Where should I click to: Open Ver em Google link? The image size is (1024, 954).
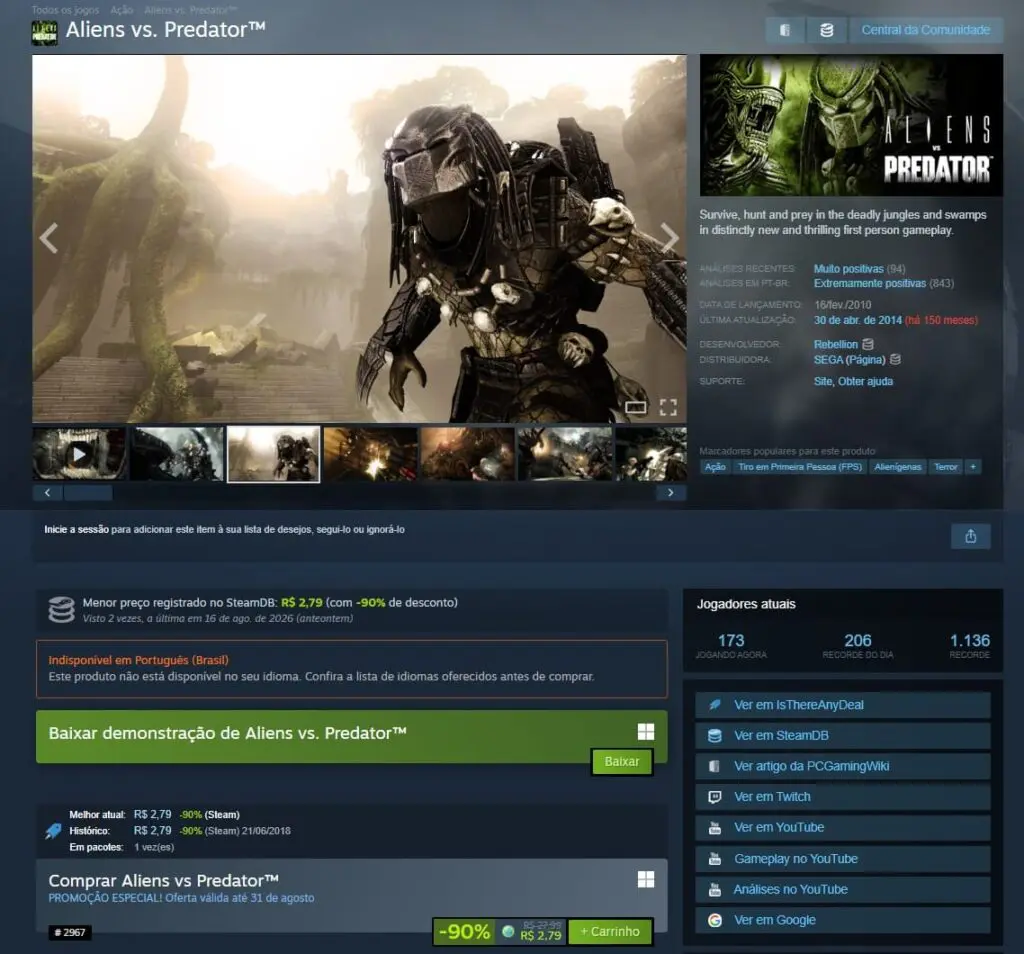click(842, 920)
